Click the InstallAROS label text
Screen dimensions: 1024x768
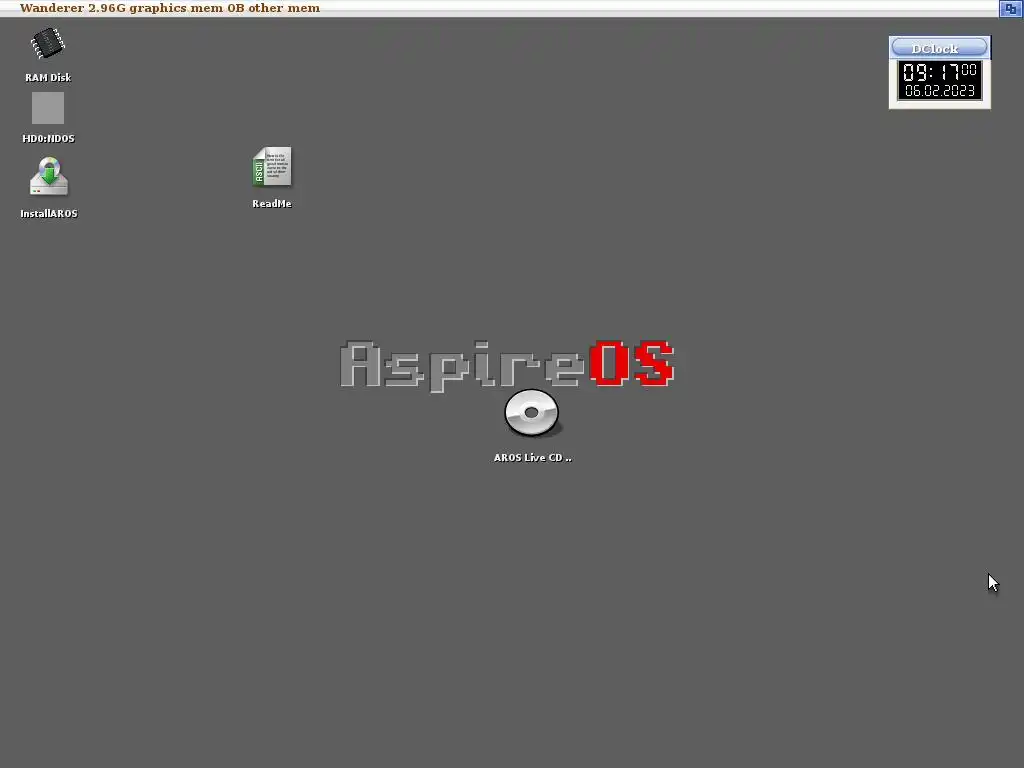[49, 214]
